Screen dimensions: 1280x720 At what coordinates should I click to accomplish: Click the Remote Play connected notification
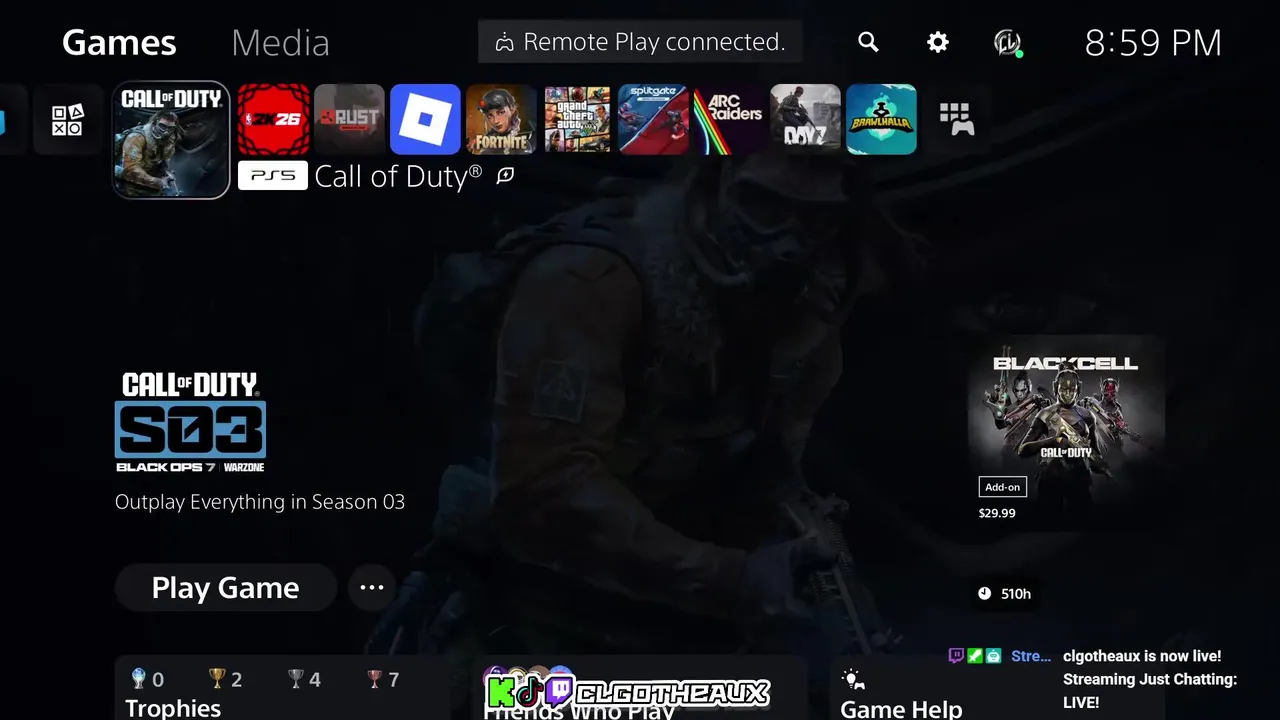(640, 42)
